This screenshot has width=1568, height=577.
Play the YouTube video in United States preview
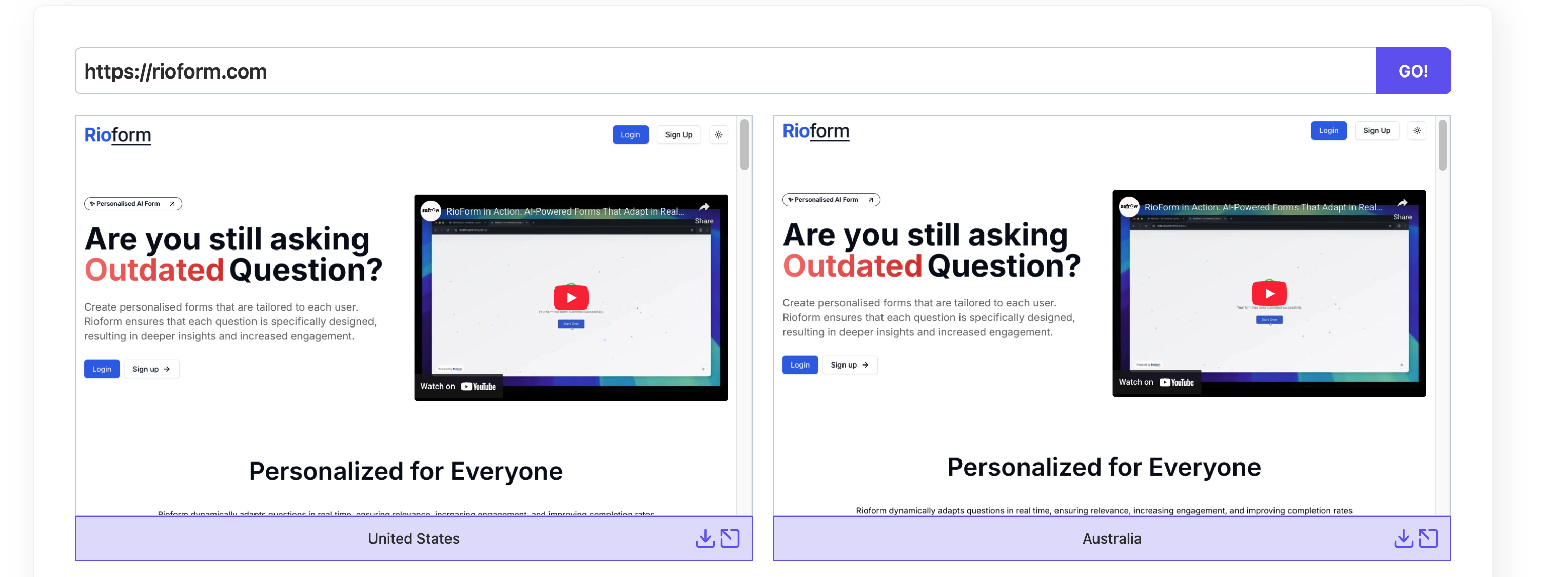click(x=571, y=297)
